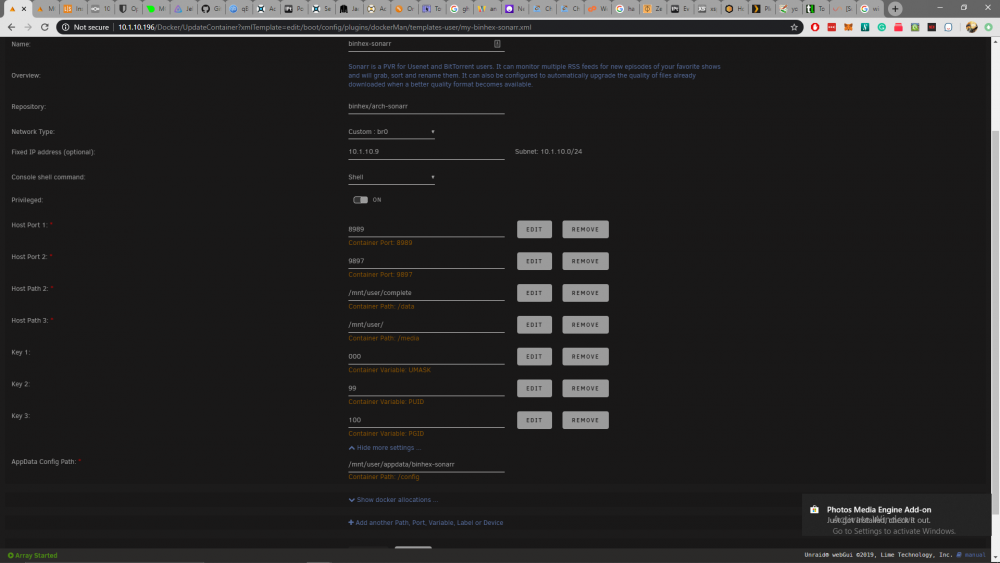Click the Key 3 value field 100

(426, 420)
